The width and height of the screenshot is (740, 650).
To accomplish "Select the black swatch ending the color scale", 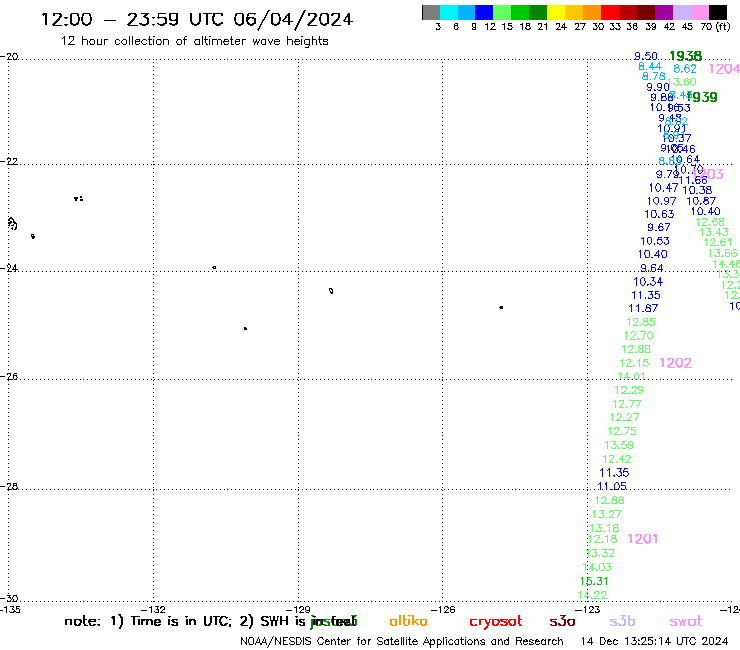I will click(x=718, y=12).
